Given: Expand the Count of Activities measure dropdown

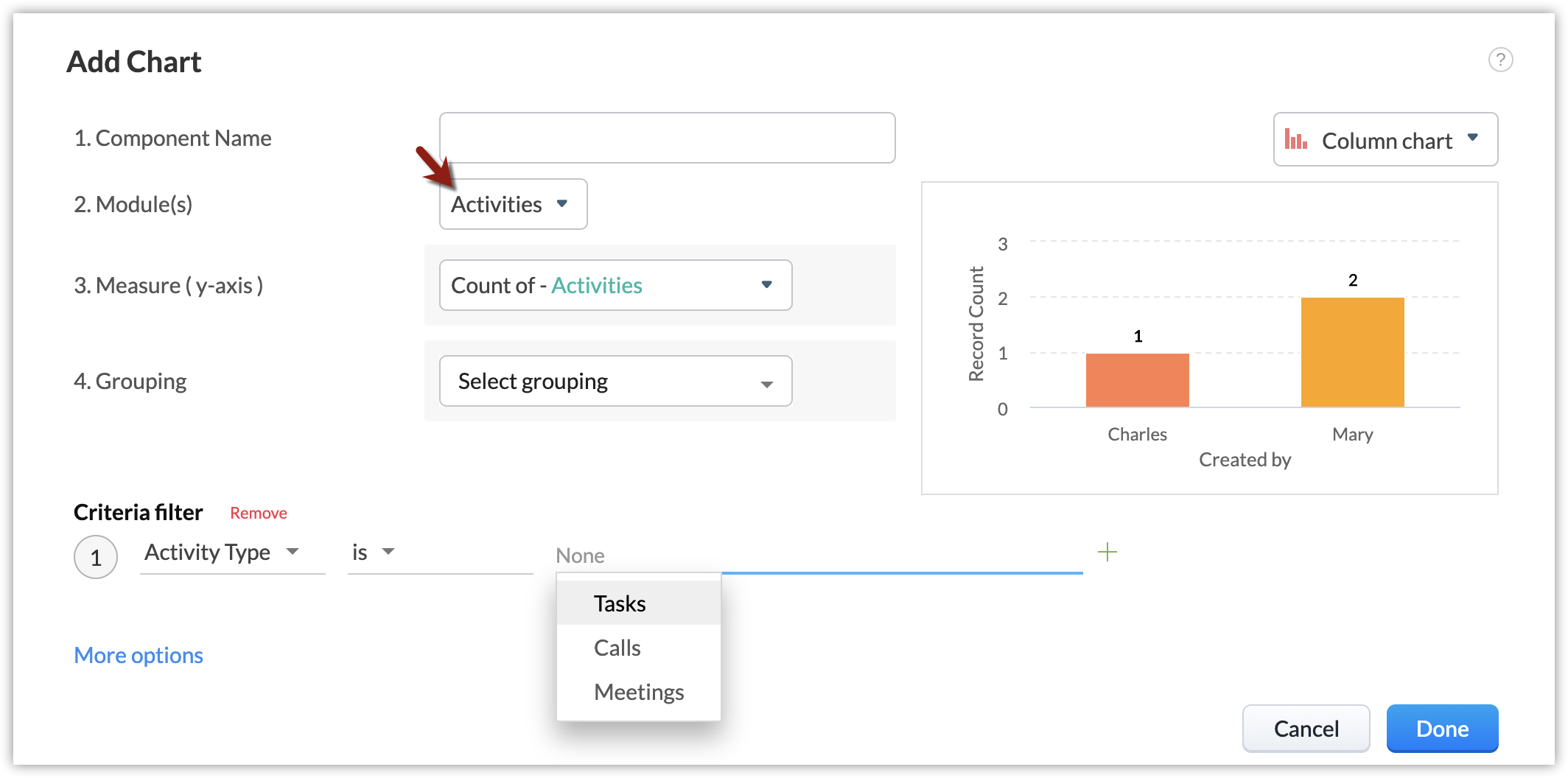Looking at the screenshot, I should point(615,285).
